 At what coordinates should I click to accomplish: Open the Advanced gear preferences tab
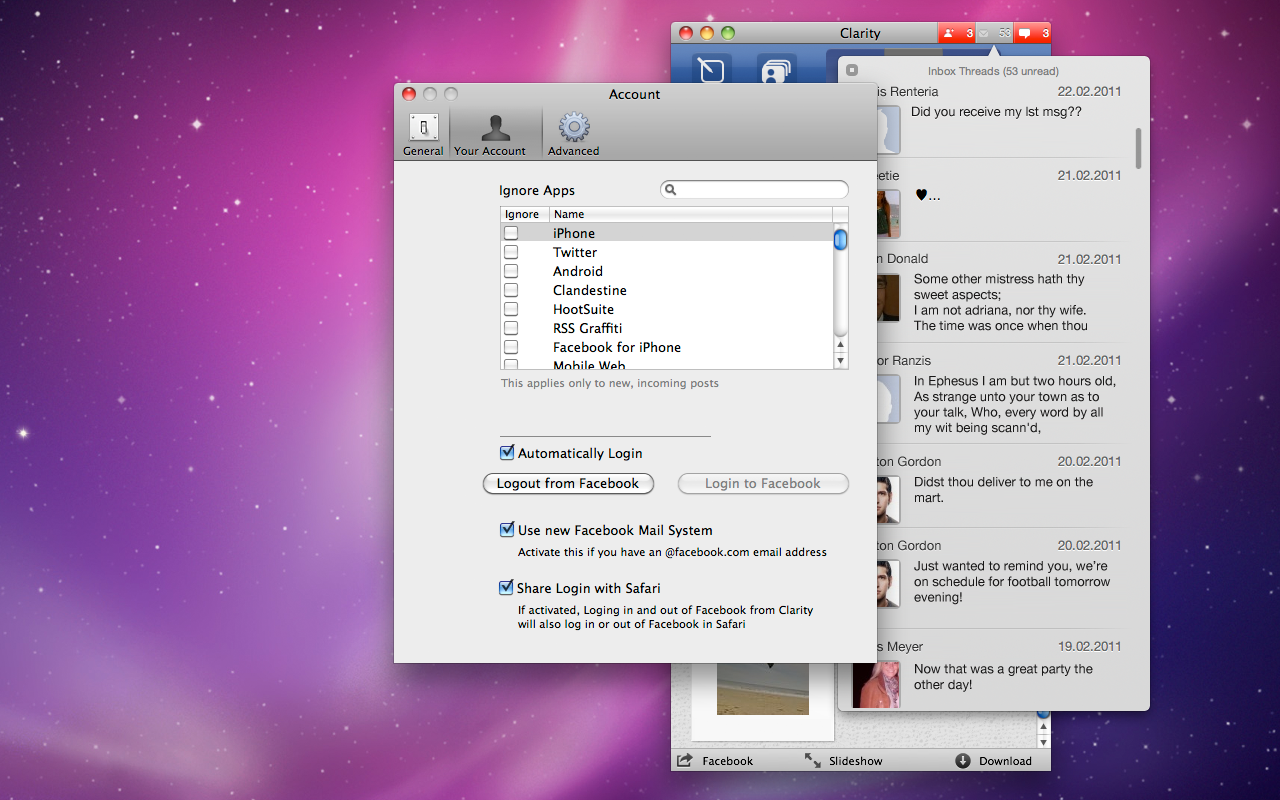[x=574, y=134]
